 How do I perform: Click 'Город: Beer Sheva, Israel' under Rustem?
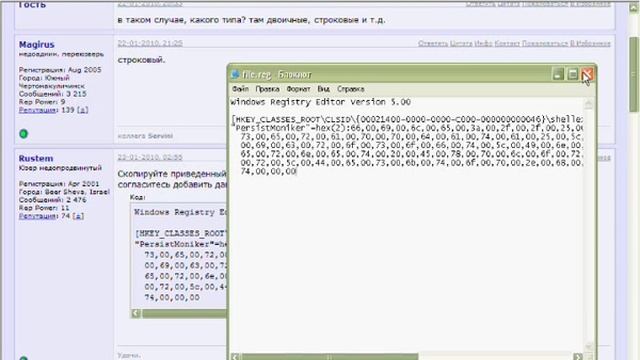pos(64,192)
